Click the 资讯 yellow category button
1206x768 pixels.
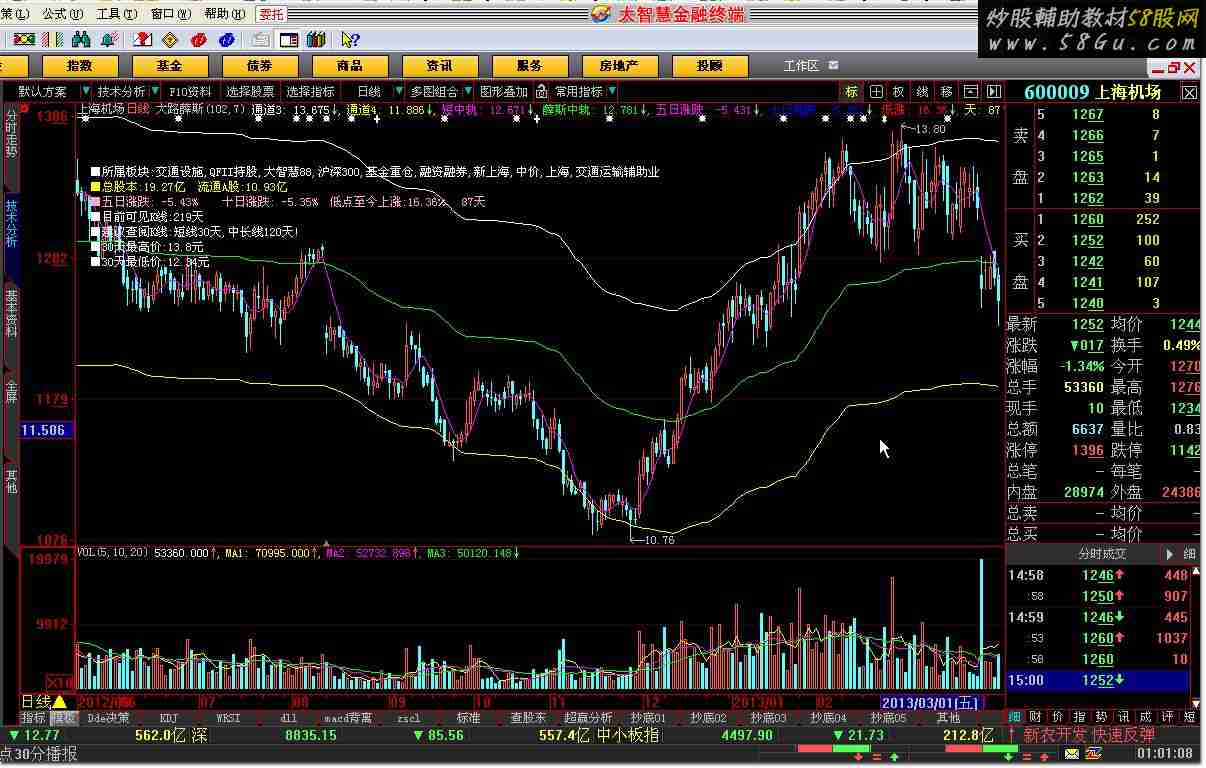click(x=439, y=66)
